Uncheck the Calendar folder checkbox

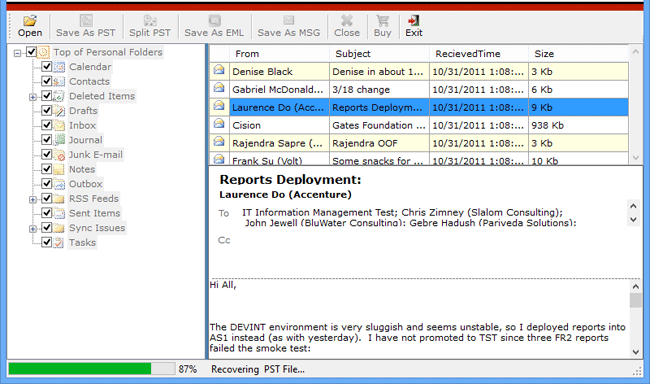click(x=46, y=66)
